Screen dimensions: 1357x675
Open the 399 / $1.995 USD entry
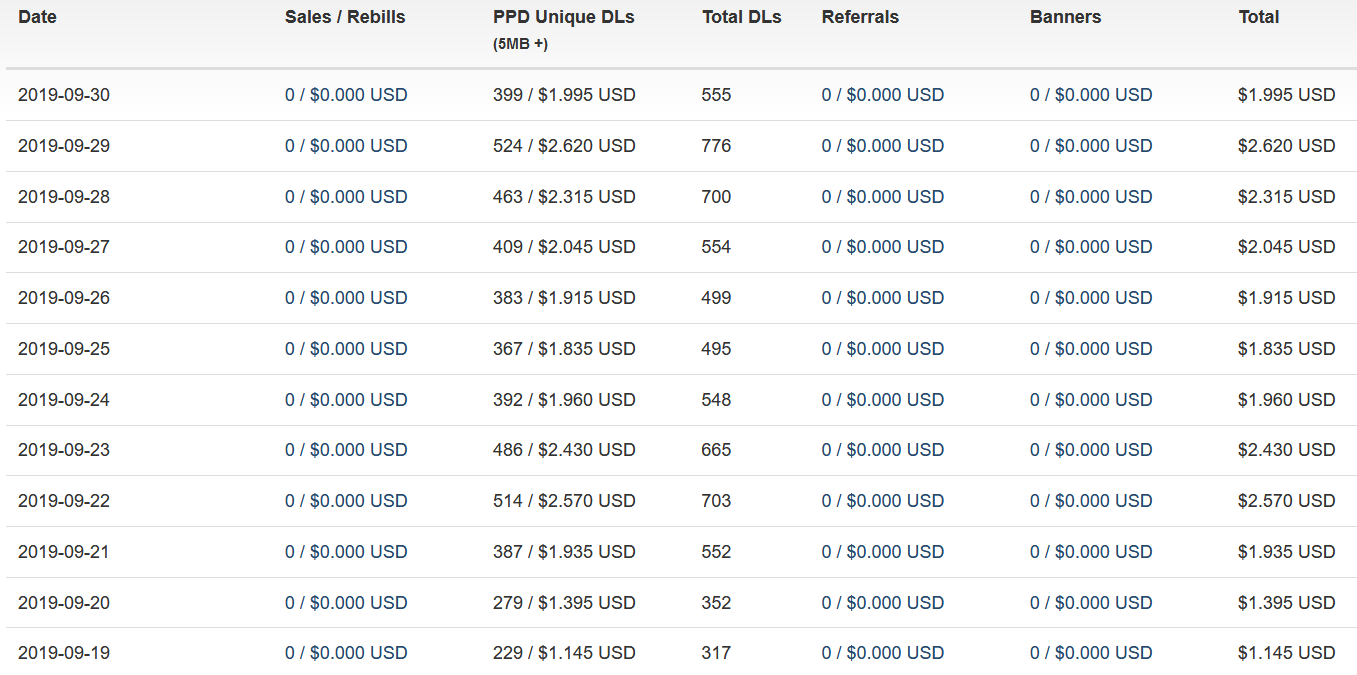(564, 95)
